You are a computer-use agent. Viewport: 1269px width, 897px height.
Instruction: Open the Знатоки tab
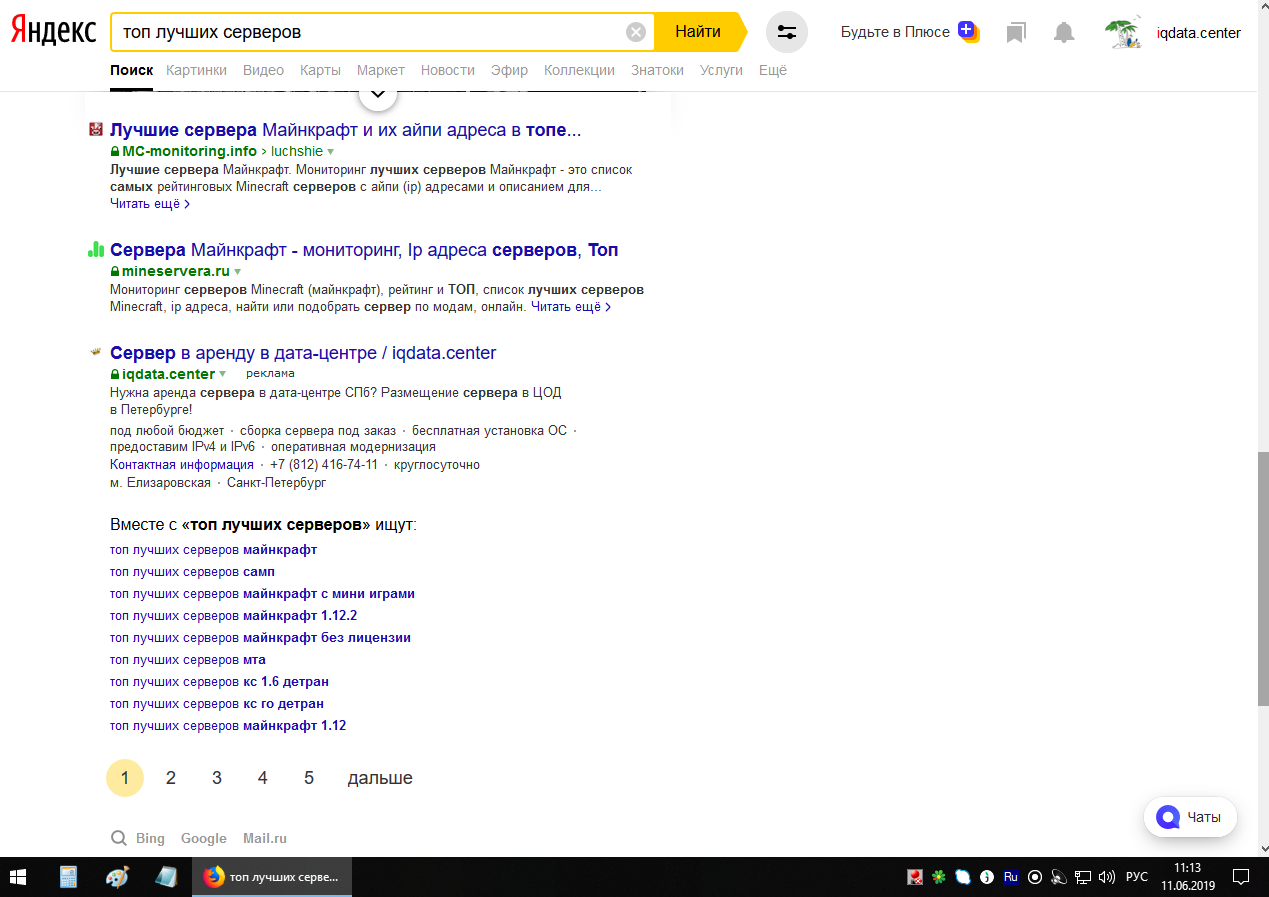point(657,70)
